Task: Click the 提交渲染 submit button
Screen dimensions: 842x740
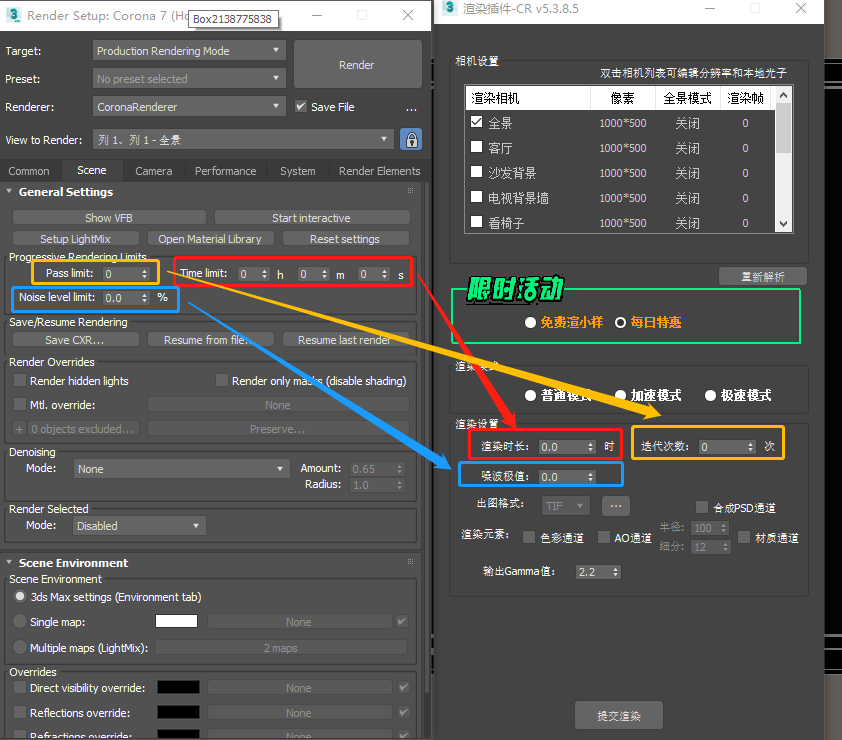Action: (618, 716)
